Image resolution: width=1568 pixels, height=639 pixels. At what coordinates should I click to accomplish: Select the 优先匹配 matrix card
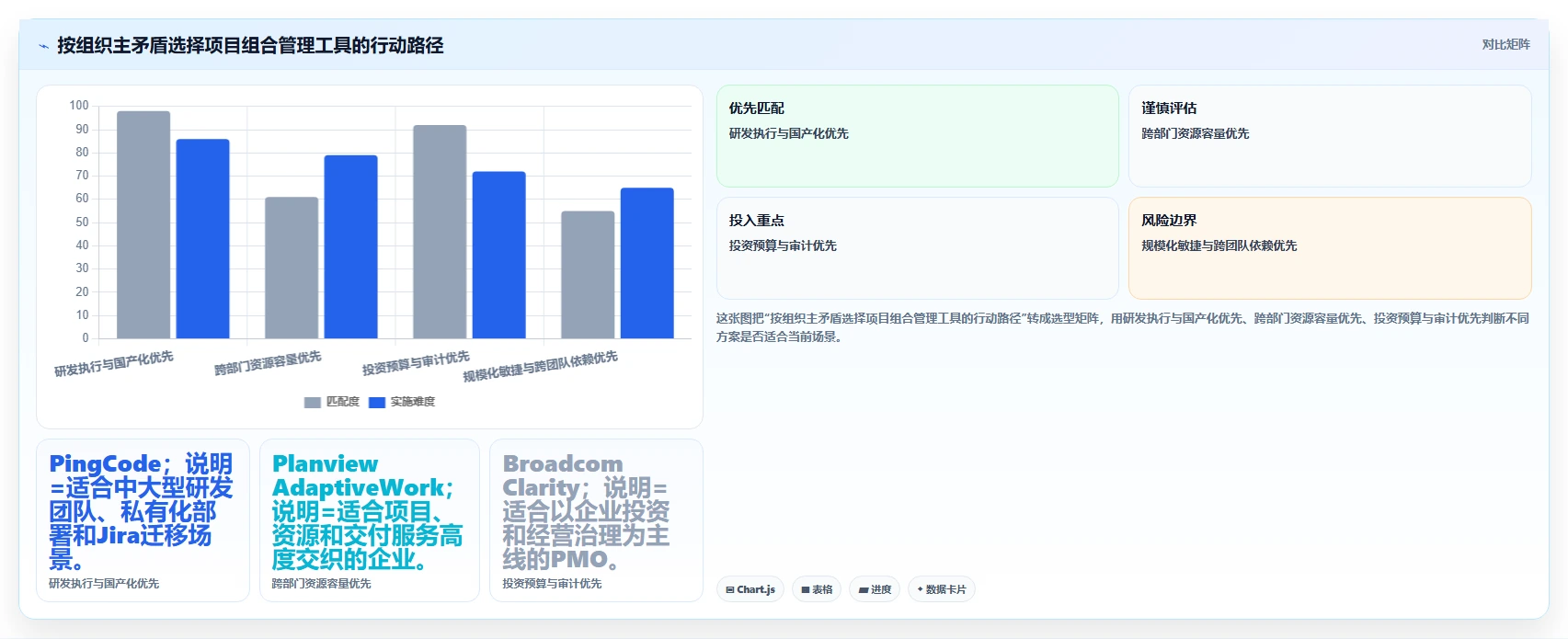(x=918, y=136)
